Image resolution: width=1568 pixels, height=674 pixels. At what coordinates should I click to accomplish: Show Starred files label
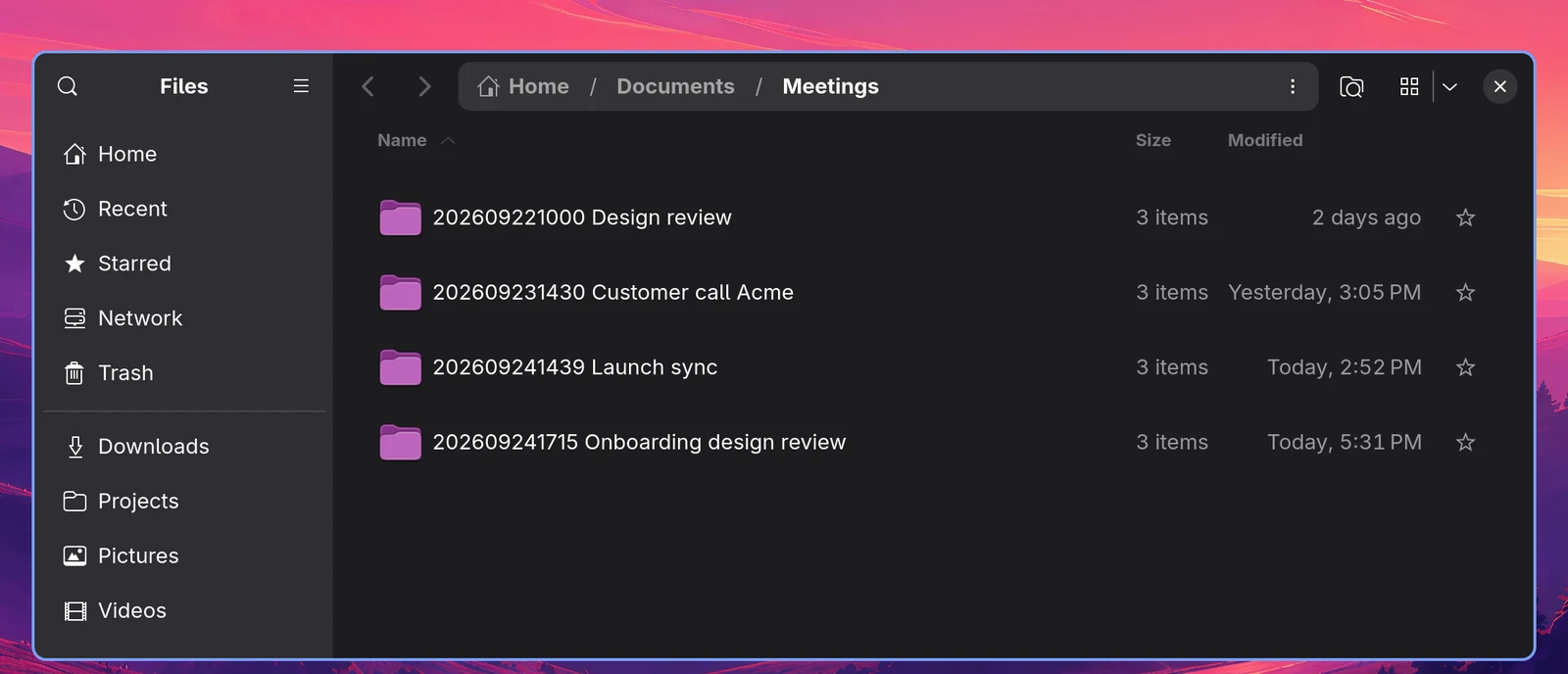pyautogui.click(x=134, y=264)
